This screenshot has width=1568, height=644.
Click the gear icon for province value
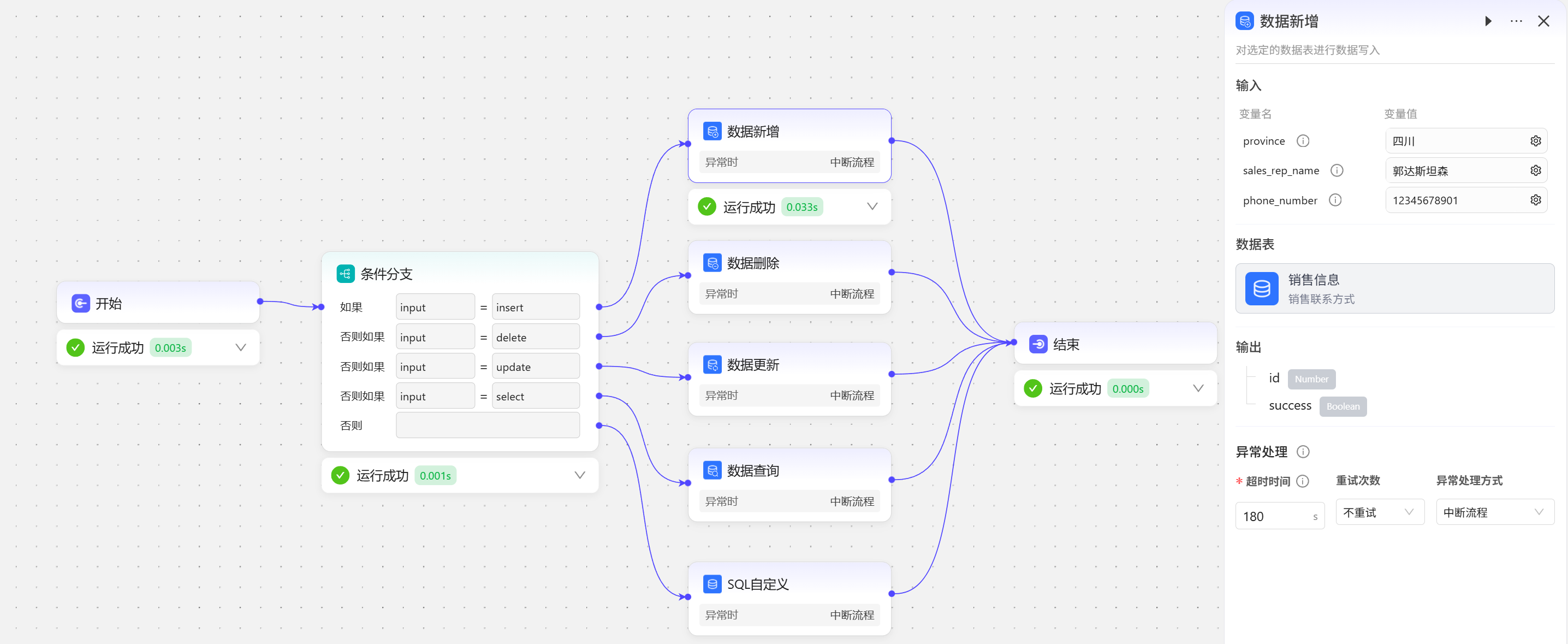pyautogui.click(x=1535, y=141)
